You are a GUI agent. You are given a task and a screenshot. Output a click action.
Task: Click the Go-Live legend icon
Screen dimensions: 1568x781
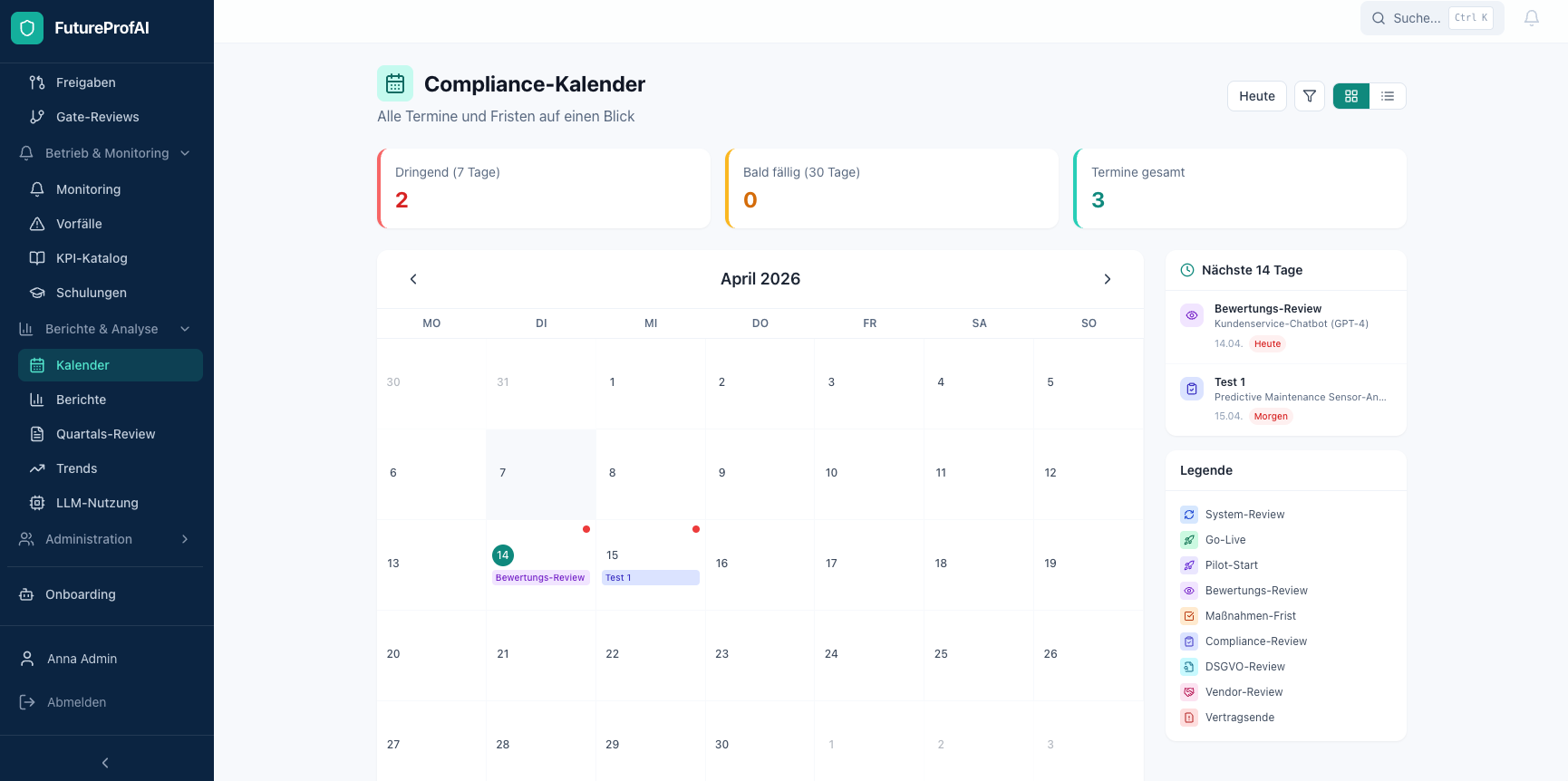[x=1189, y=540]
